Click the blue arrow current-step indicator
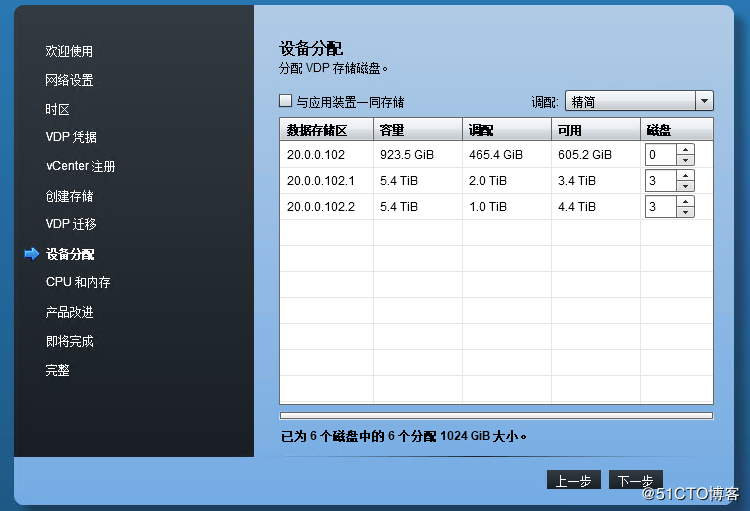750x511 pixels. pos(32,254)
